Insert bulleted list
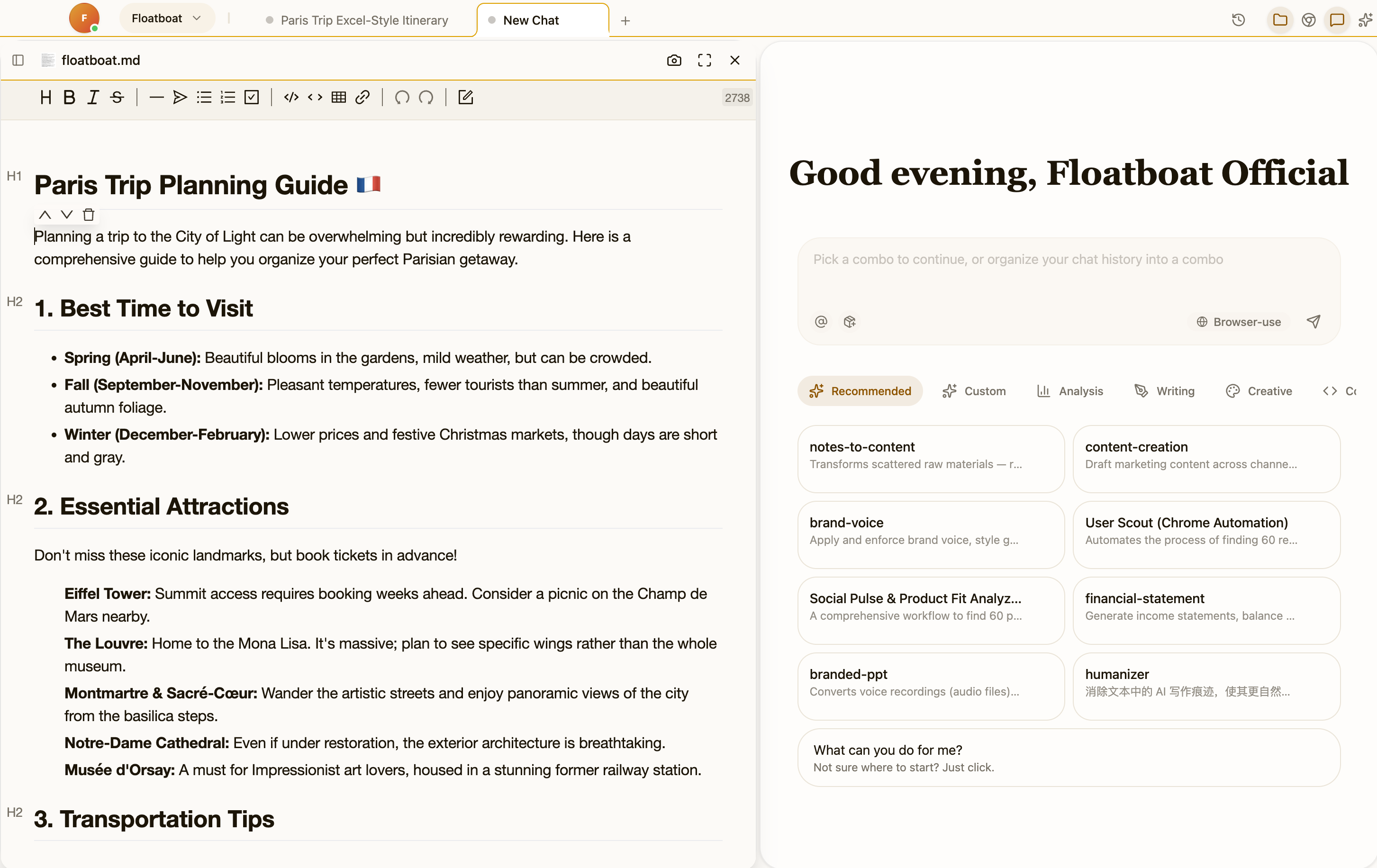Screen dimensions: 1377x868 (204, 97)
